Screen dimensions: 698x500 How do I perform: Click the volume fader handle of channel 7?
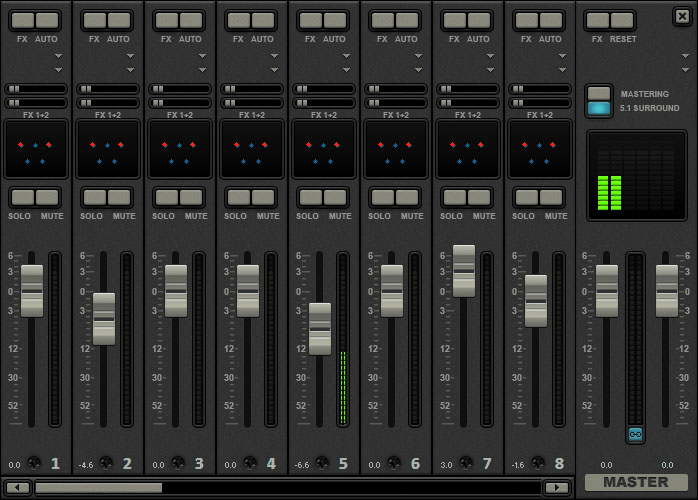(464, 271)
